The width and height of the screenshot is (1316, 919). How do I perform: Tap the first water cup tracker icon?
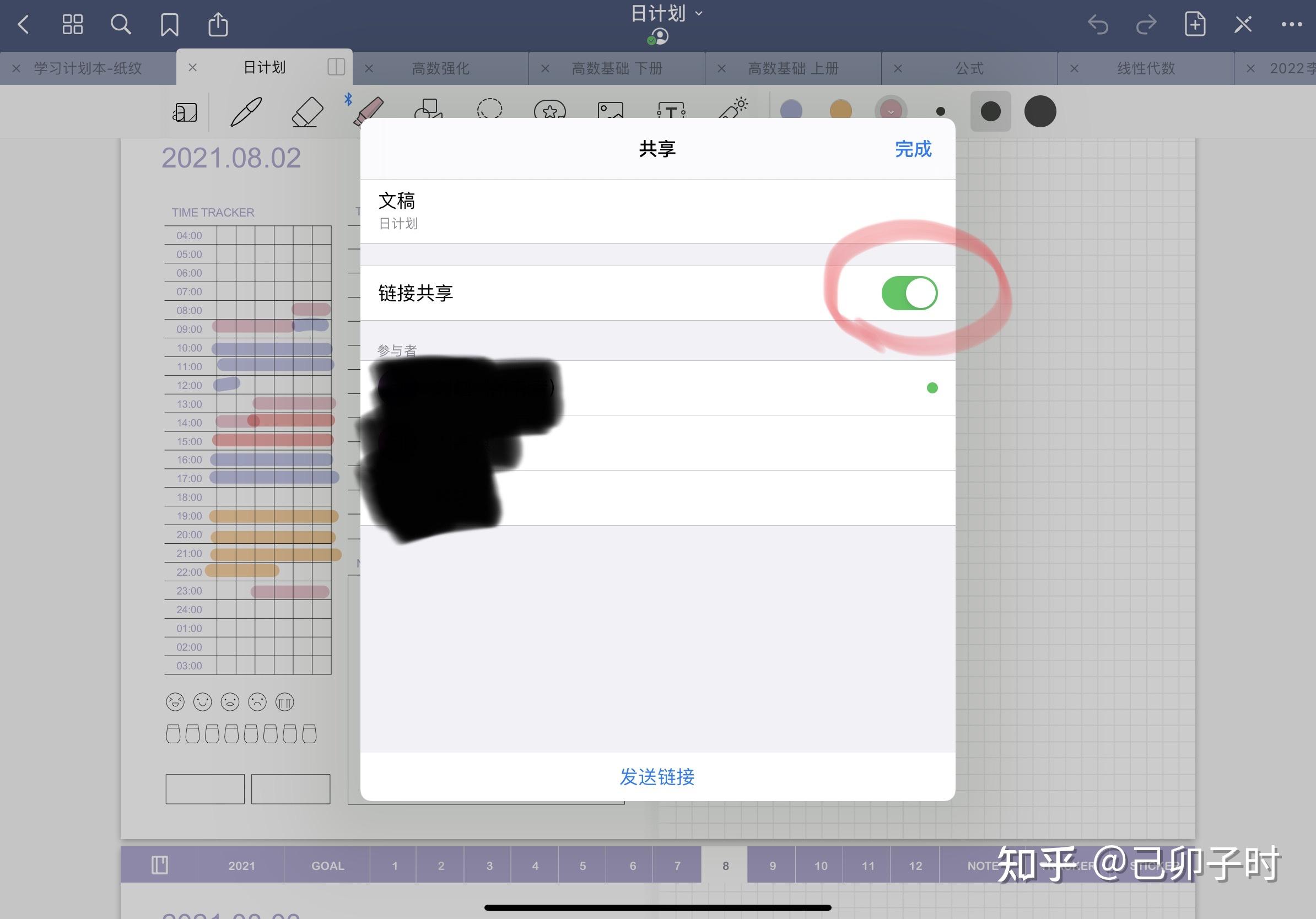point(173,734)
